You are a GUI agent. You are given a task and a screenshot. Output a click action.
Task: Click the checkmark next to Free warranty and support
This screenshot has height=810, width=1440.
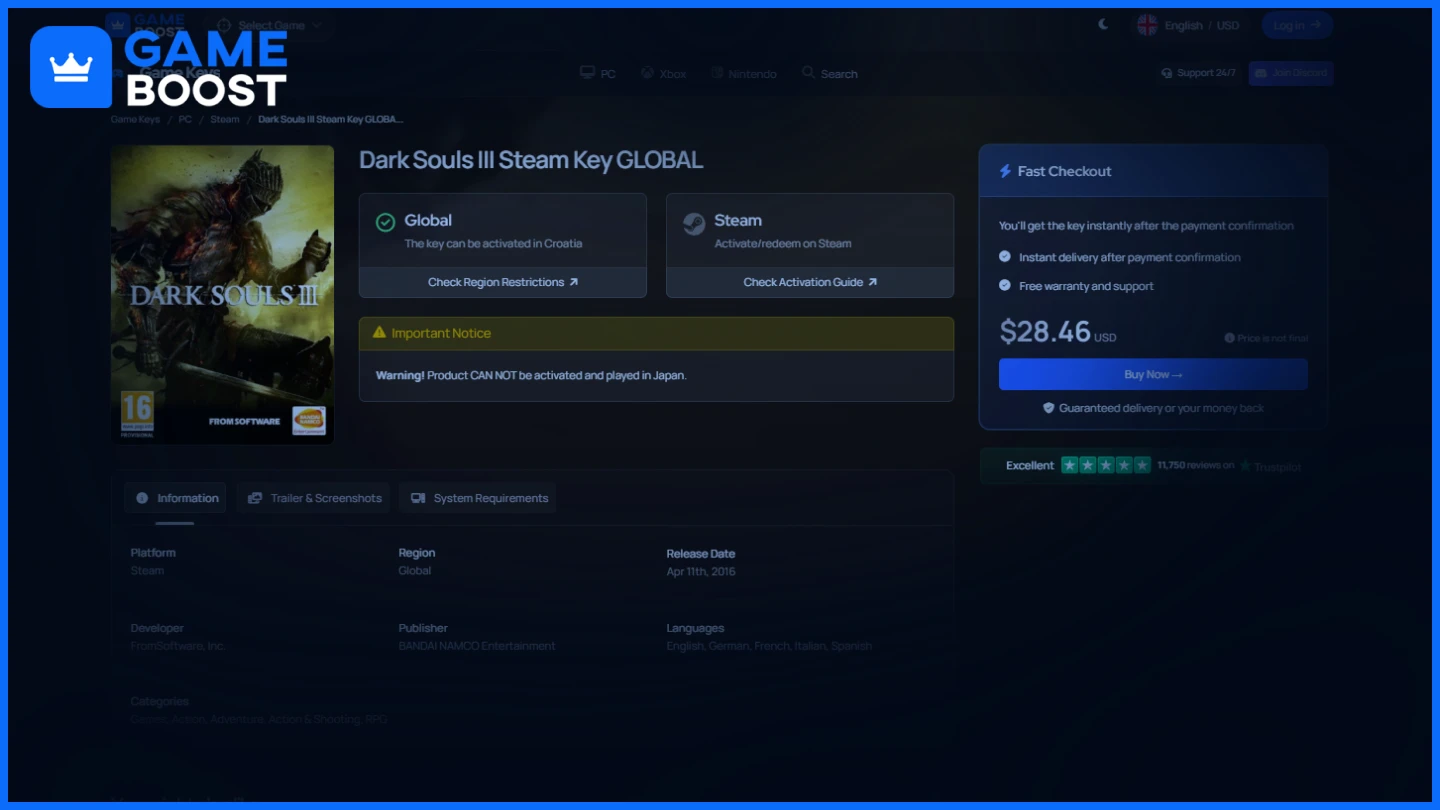[x=1005, y=286]
